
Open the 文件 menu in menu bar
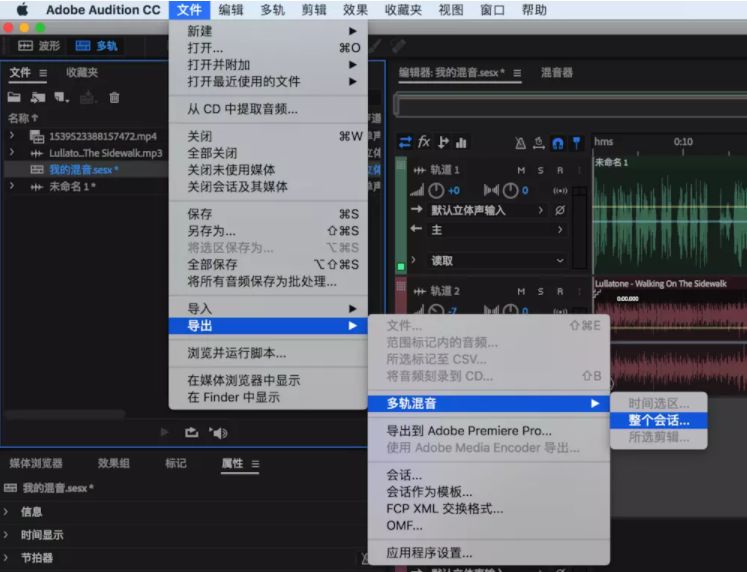[x=189, y=10]
